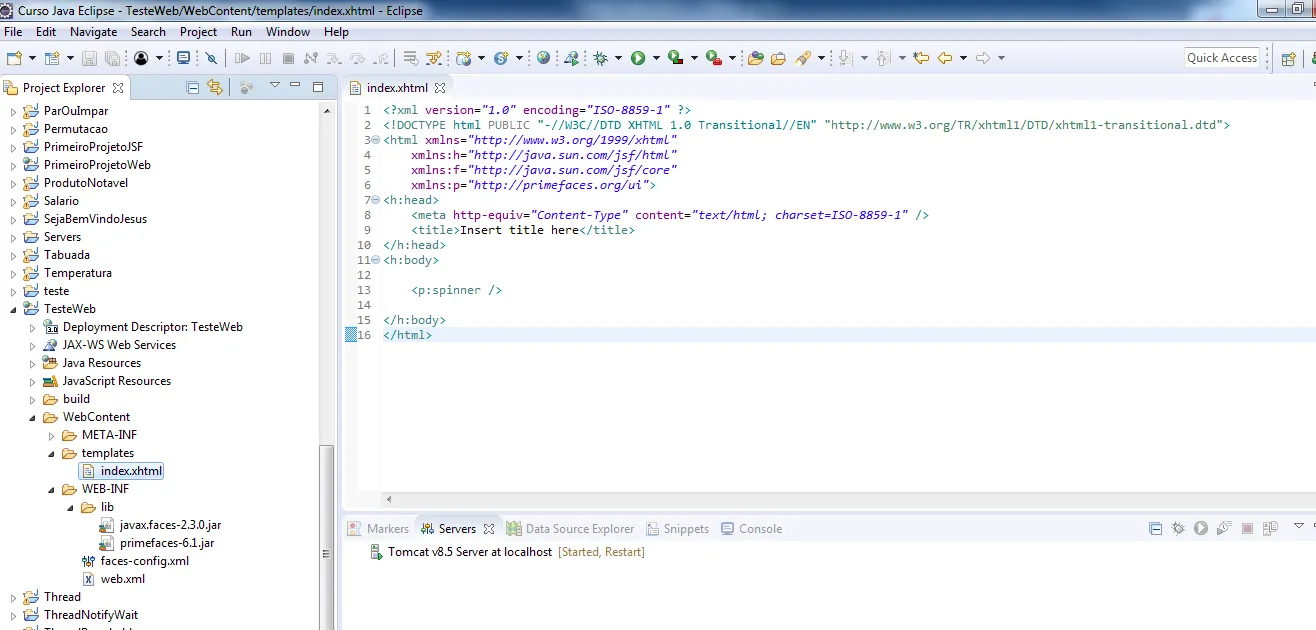Click Collapse All in Project Explorer
Image resolution: width=1316 pixels, height=630 pixels.
(193, 87)
